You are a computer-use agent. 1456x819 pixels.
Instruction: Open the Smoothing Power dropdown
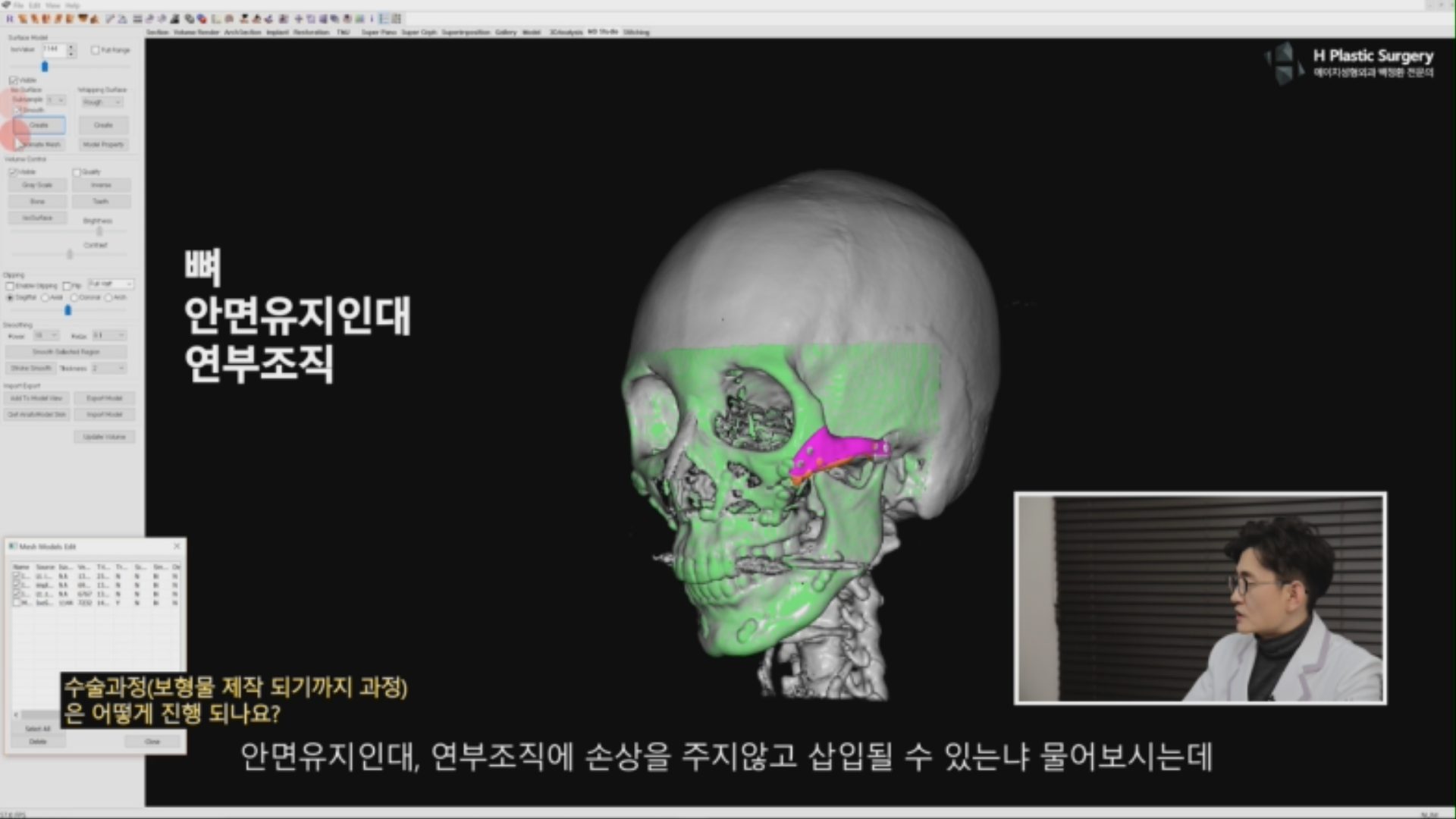tap(45, 335)
